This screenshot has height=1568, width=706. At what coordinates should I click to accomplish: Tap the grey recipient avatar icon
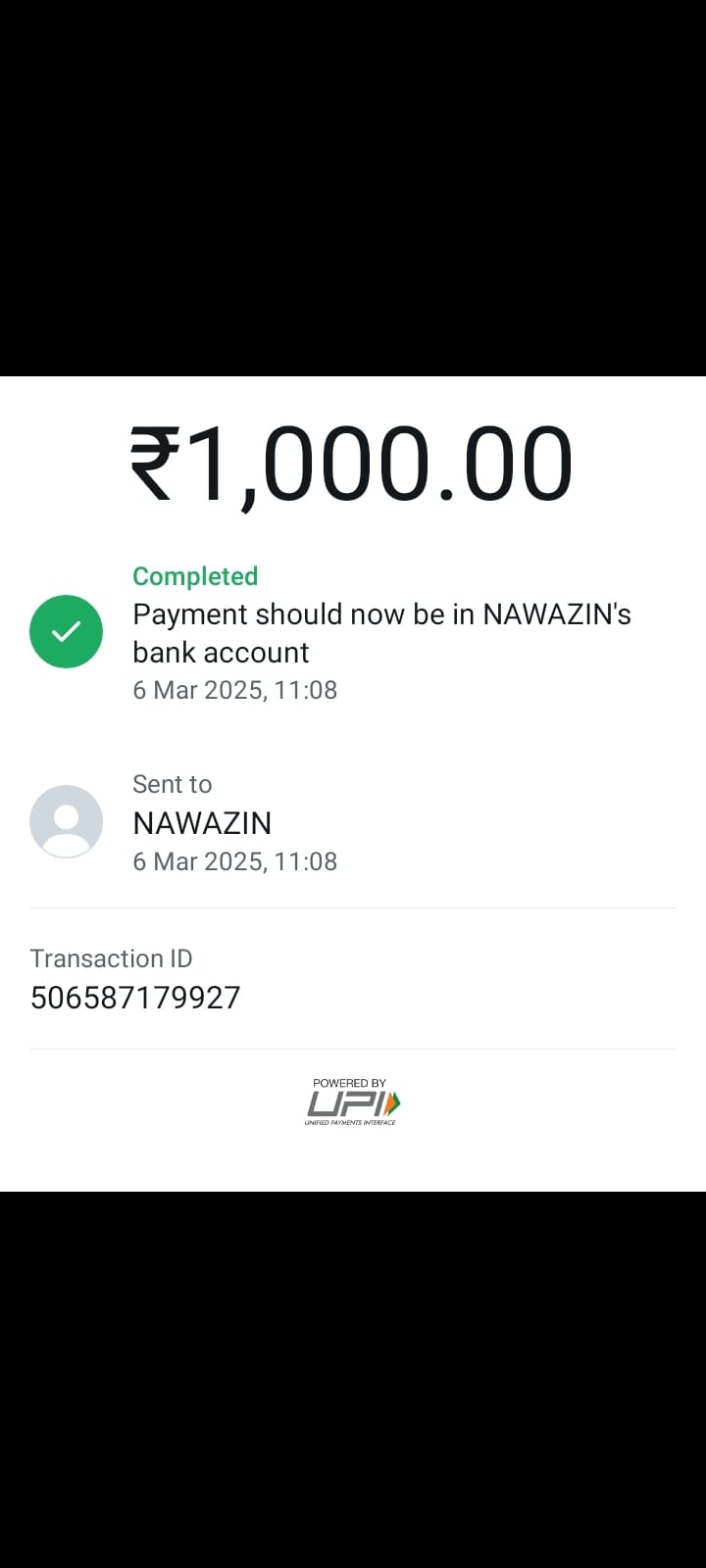pos(66,821)
